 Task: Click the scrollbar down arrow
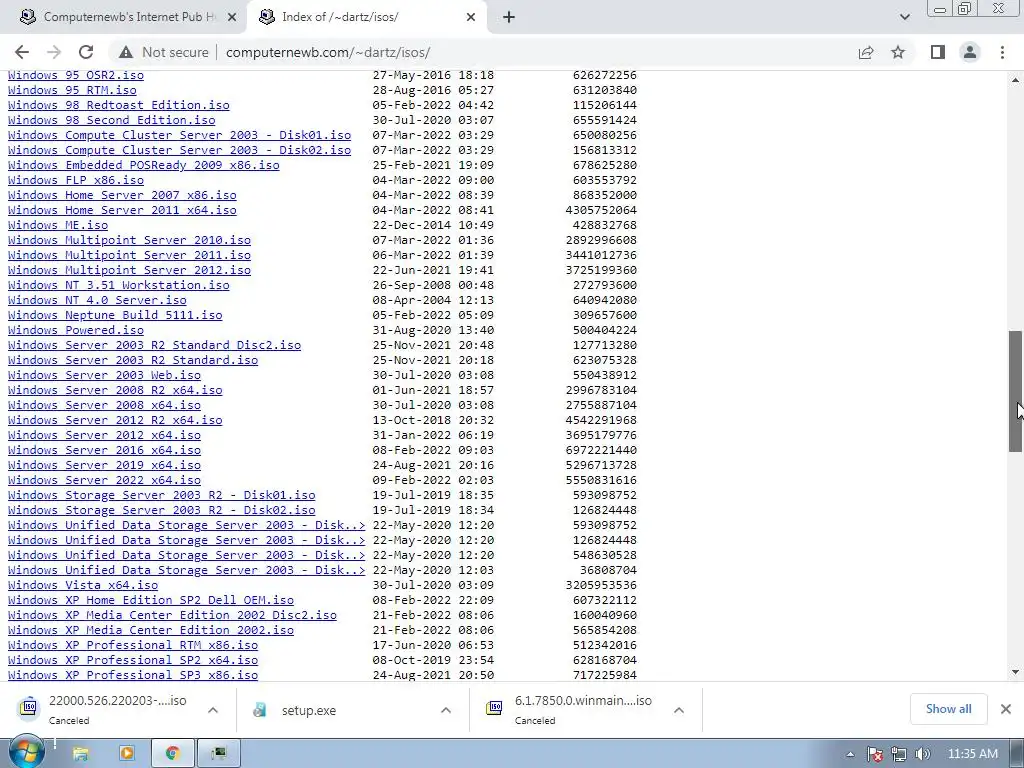coord(1016,672)
